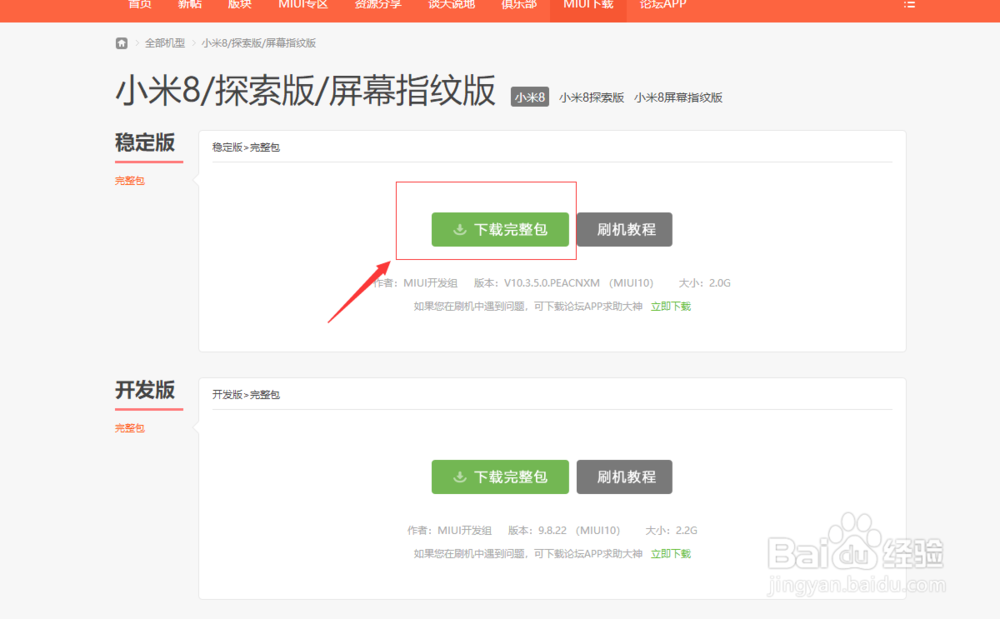Open the 首页 menu item
The width and height of the screenshot is (1000, 619).
point(139,4)
